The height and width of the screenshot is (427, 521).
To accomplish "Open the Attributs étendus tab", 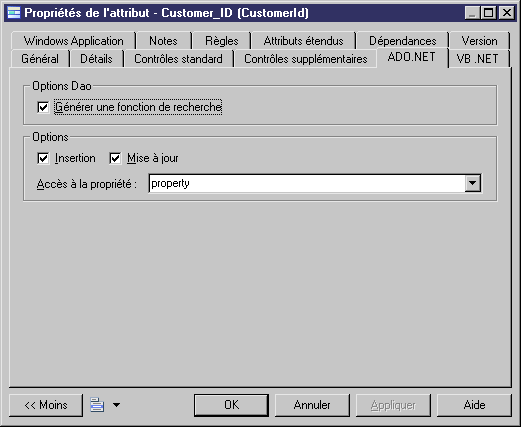I will [303, 41].
